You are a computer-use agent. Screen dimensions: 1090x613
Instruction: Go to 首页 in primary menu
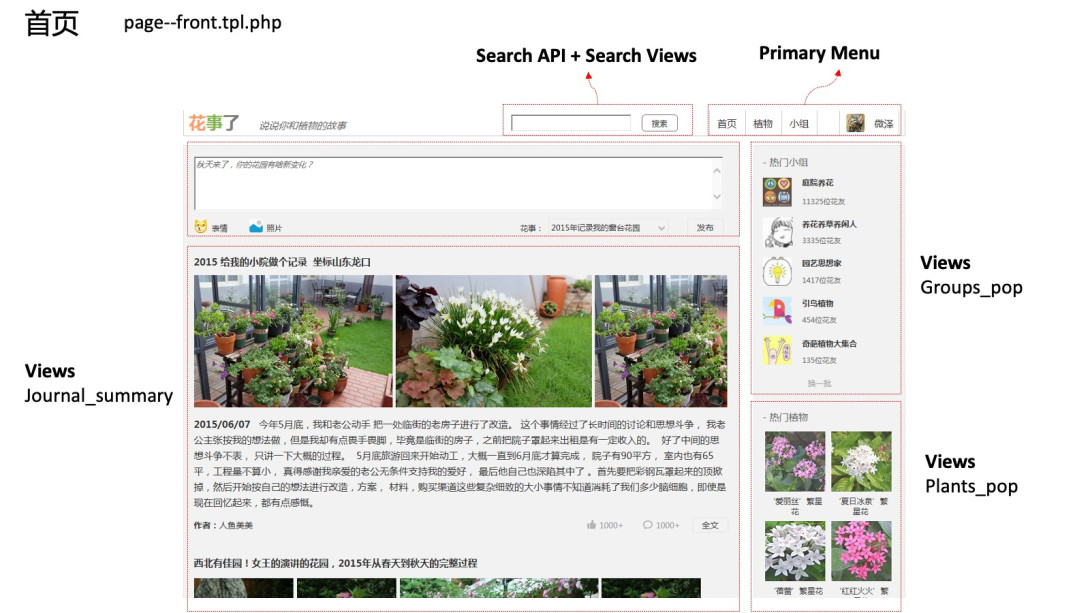[x=726, y=124]
